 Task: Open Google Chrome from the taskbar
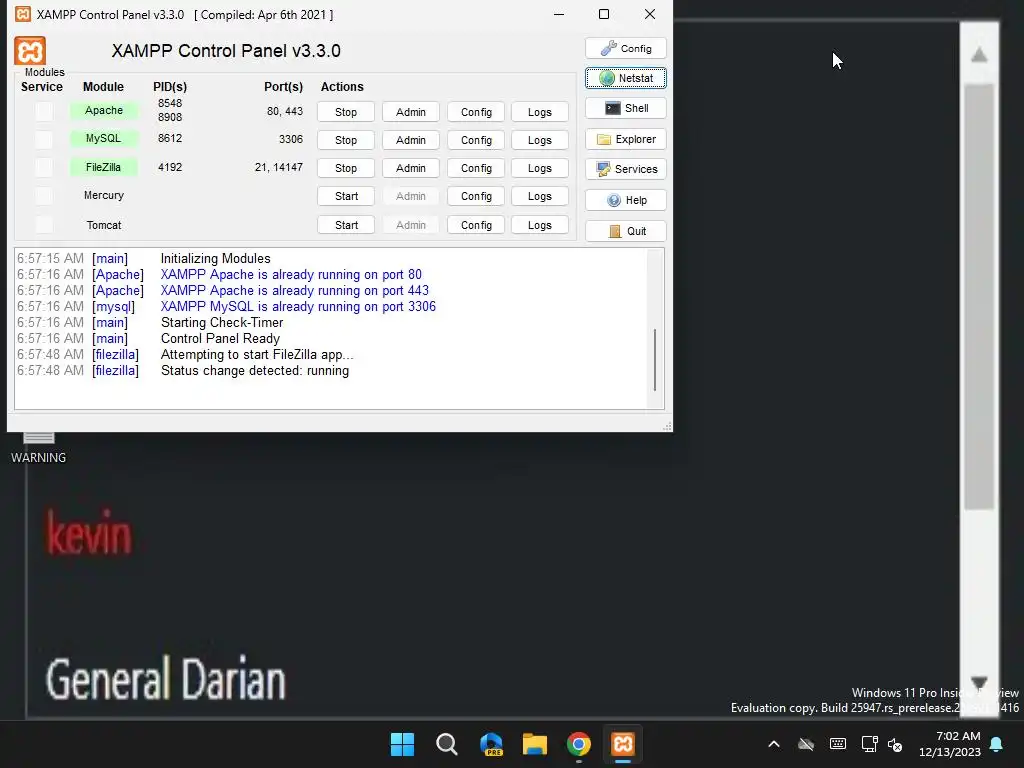tap(579, 744)
